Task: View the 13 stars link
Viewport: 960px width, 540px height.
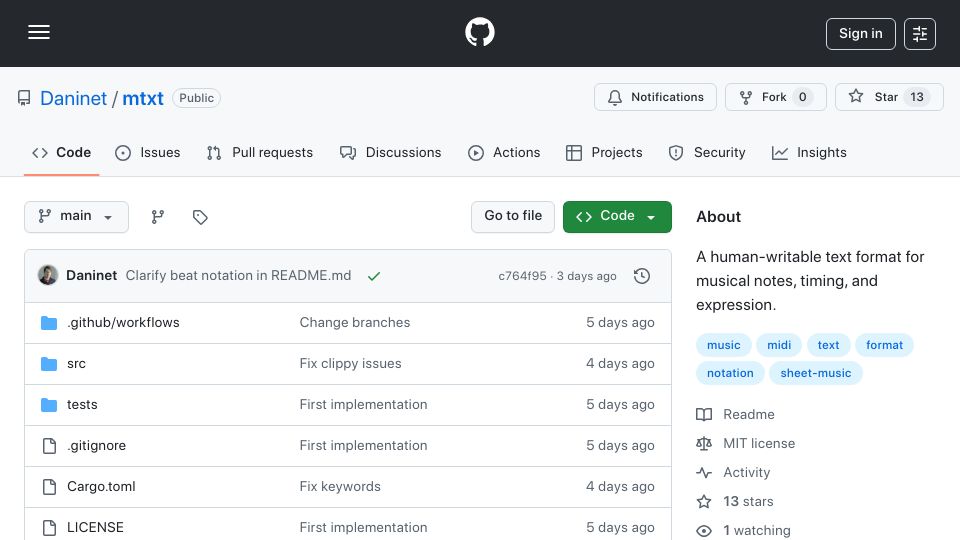Action: pyautogui.click(x=735, y=501)
